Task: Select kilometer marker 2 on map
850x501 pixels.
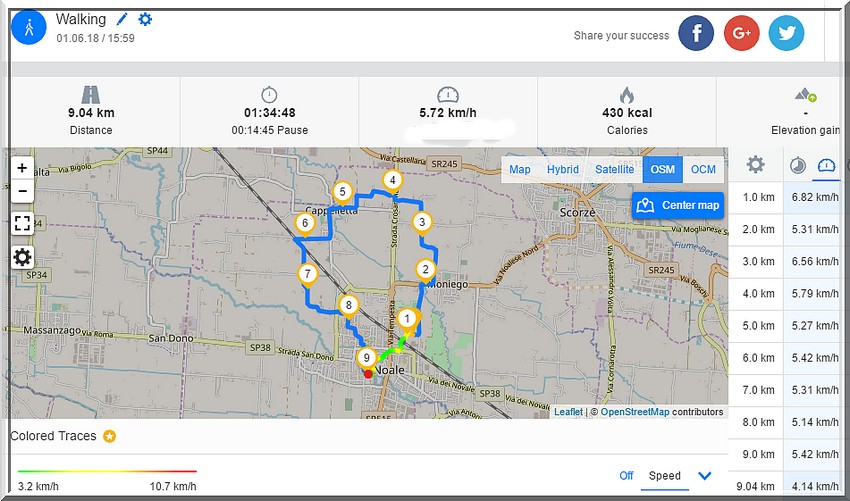Action: click(426, 271)
